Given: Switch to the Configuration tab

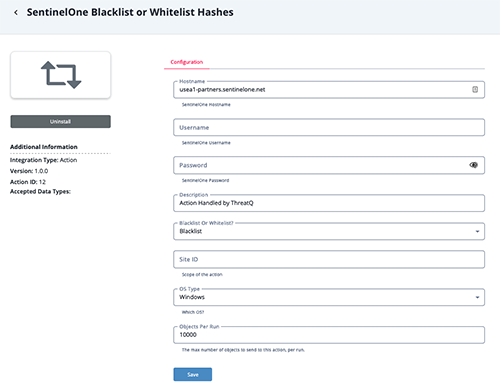Looking at the screenshot, I should click(187, 62).
